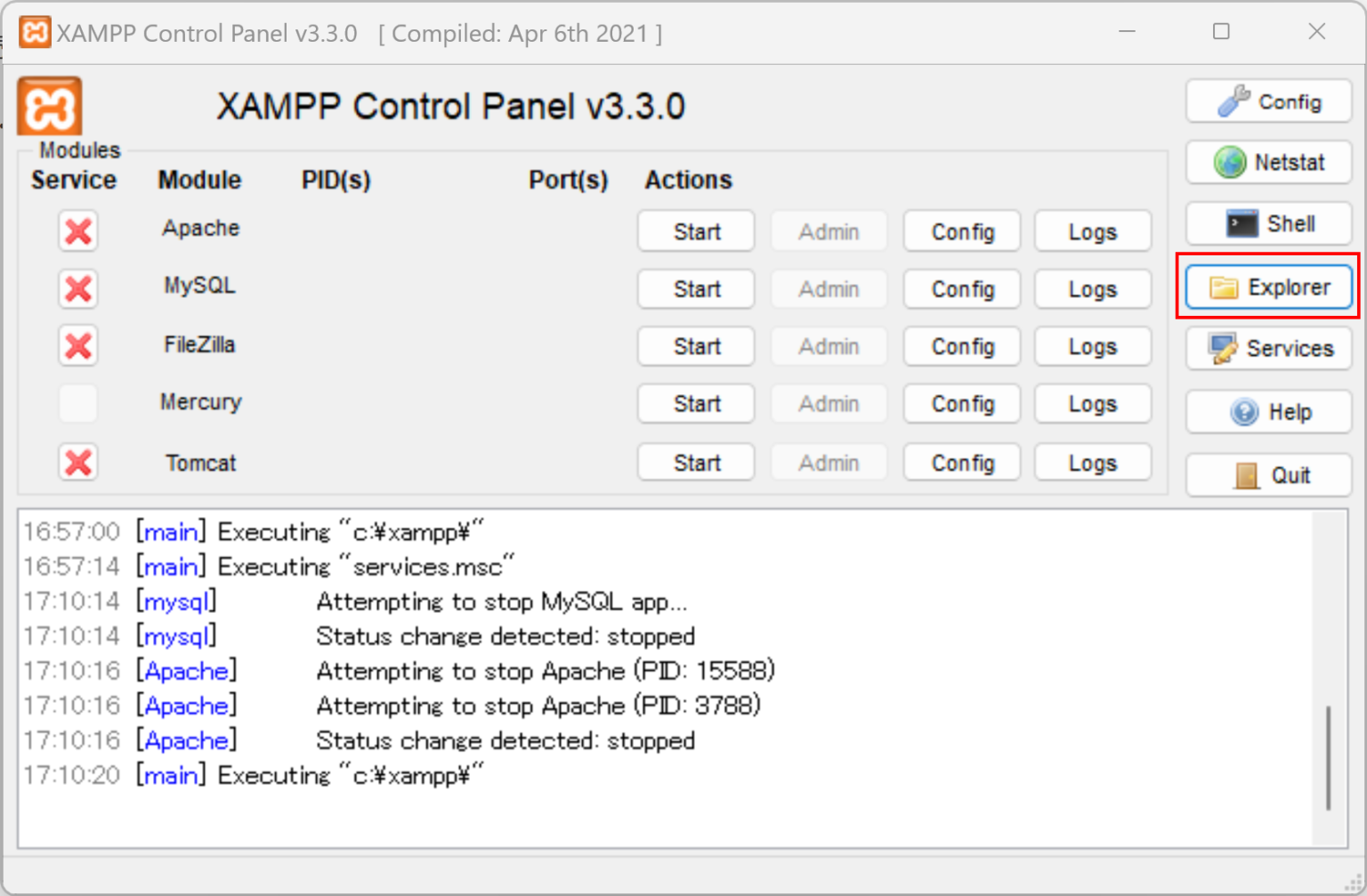Open Config for the Apache module
This screenshot has height=896, width=1367.
(x=961, y=230)
